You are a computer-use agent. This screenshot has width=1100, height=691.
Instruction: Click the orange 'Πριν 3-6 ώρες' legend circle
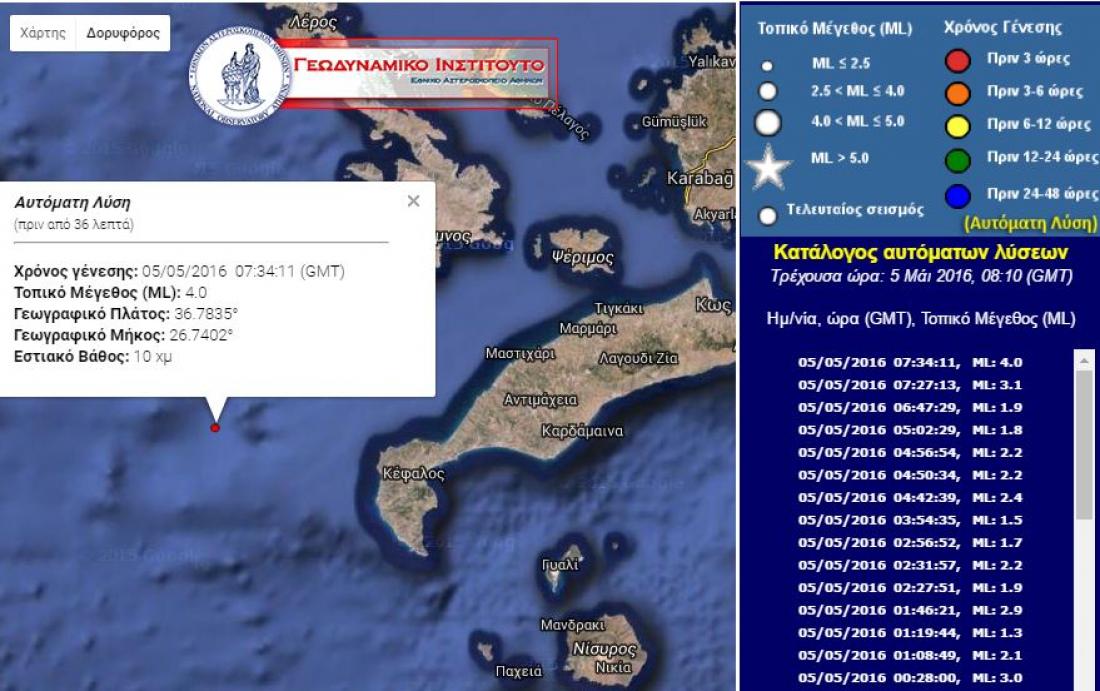pos(958,91)
